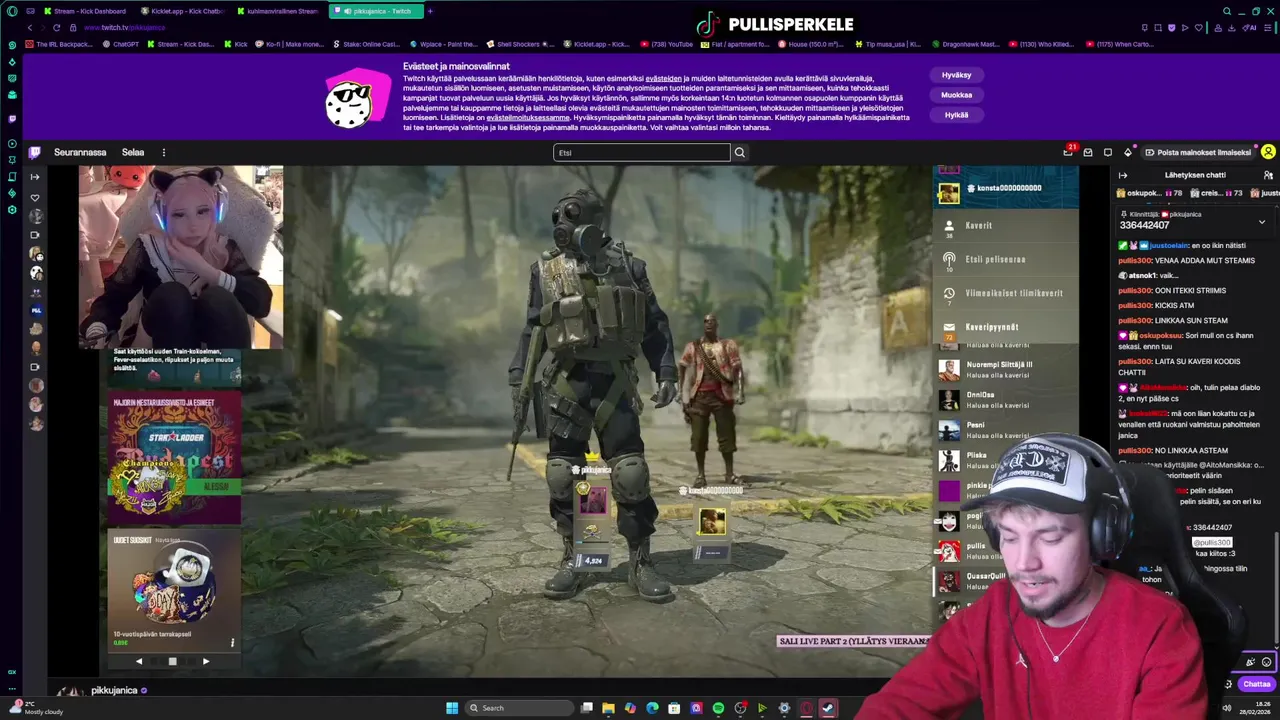Screen dimensions: 1280x720
Task: Open Stake: Online Casino bookmark
Action: tap(365, 44)
